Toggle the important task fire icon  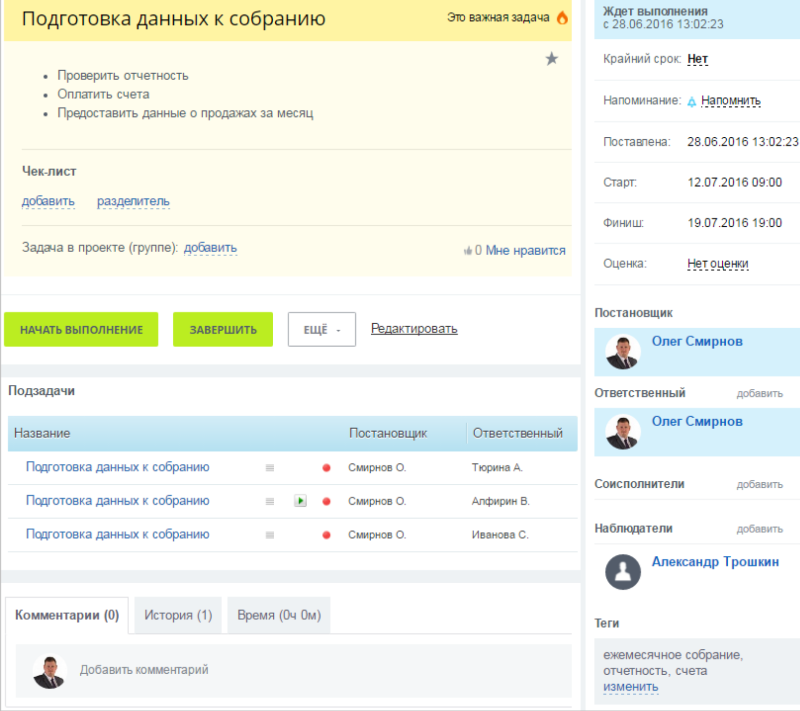[x=562, y=18]
